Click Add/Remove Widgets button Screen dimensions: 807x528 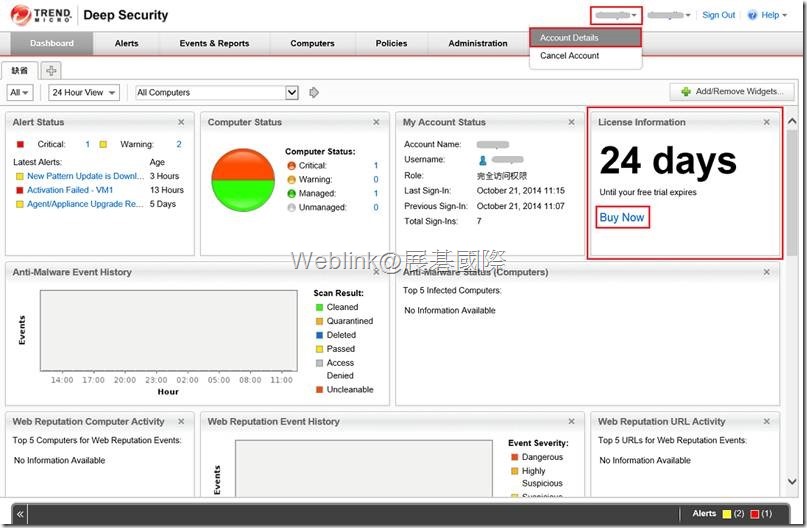point(732,92)
